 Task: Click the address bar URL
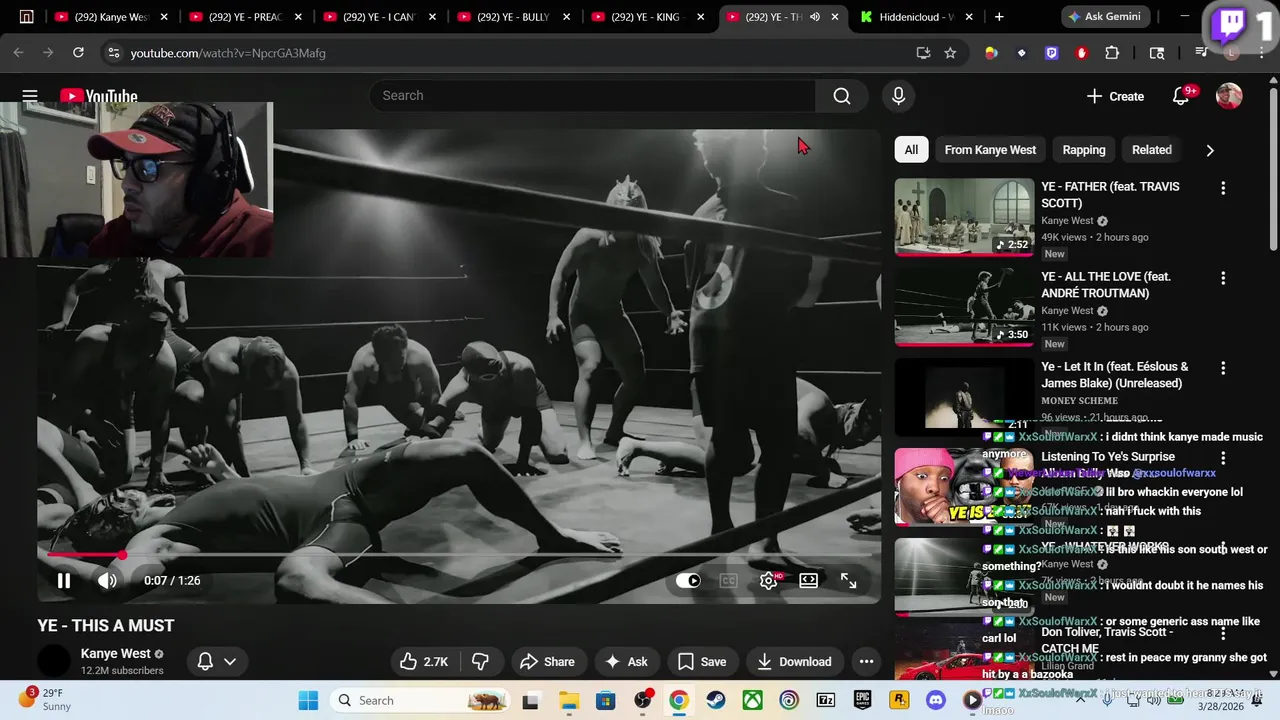click(x=228, y=53)
